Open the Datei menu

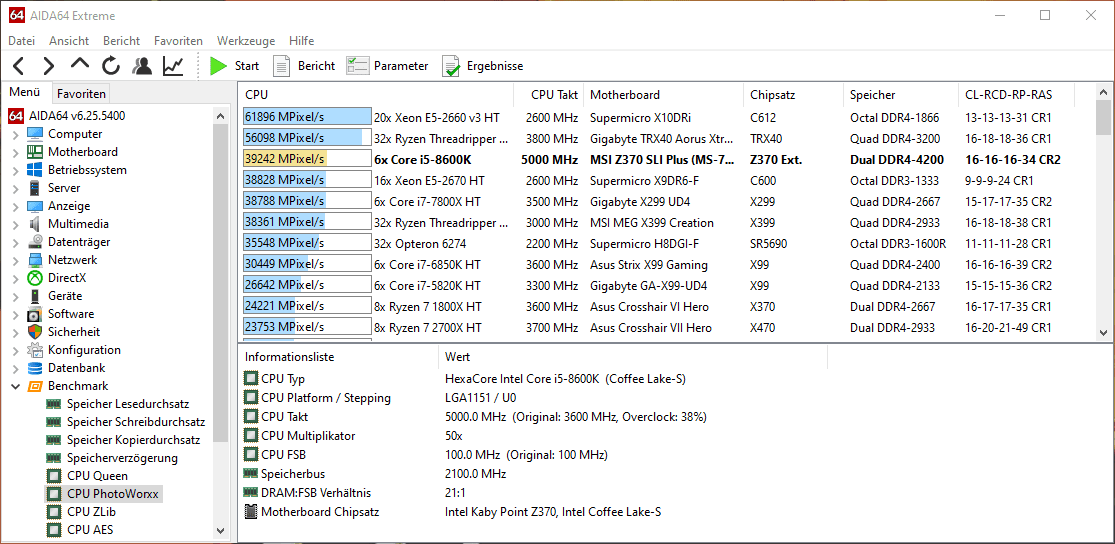(x=21, y=41)
